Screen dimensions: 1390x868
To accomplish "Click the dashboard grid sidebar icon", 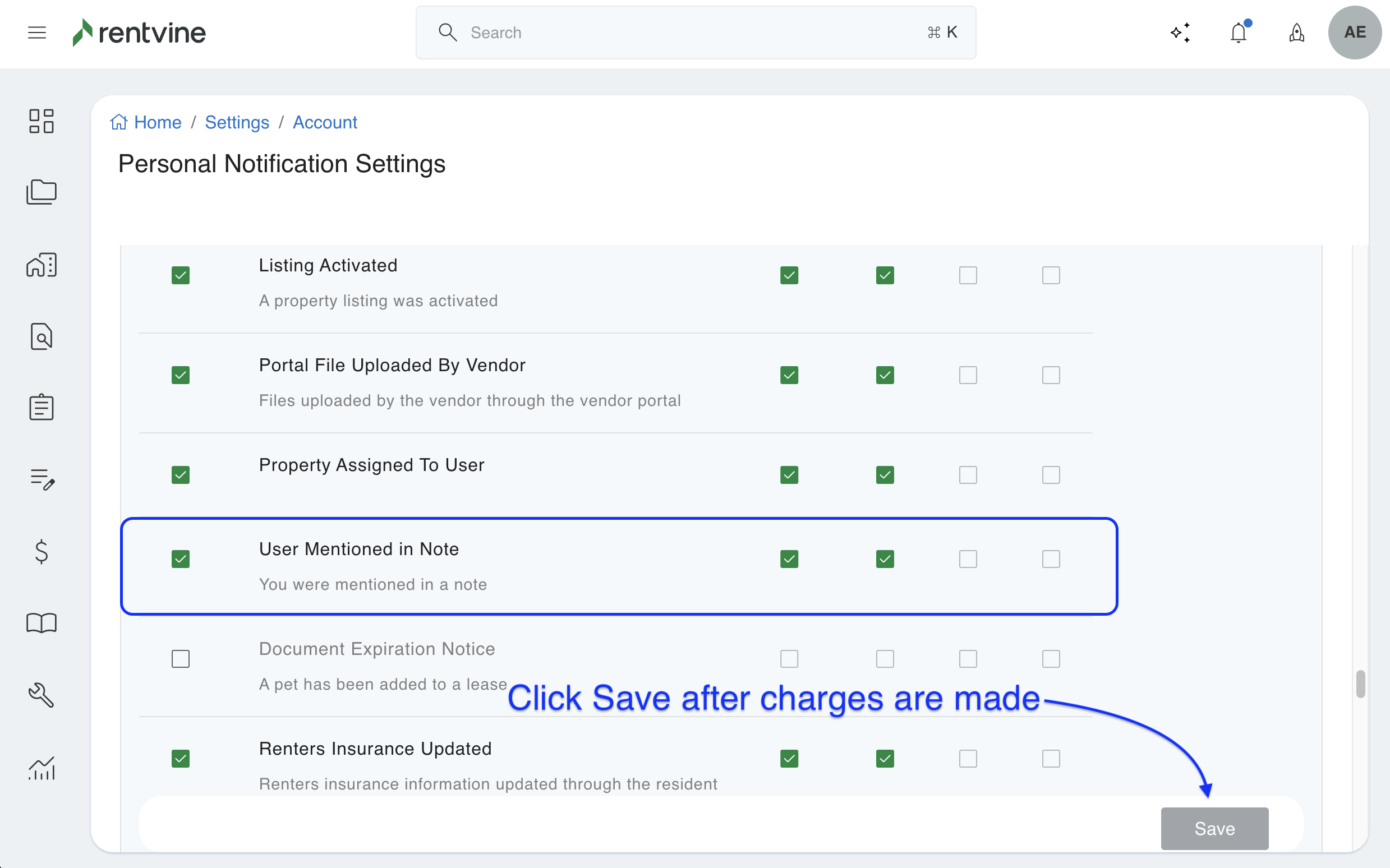I will 42,121.
